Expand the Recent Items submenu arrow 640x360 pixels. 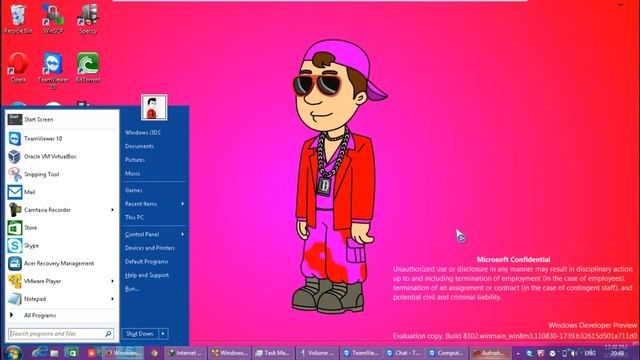pos(182,204)
